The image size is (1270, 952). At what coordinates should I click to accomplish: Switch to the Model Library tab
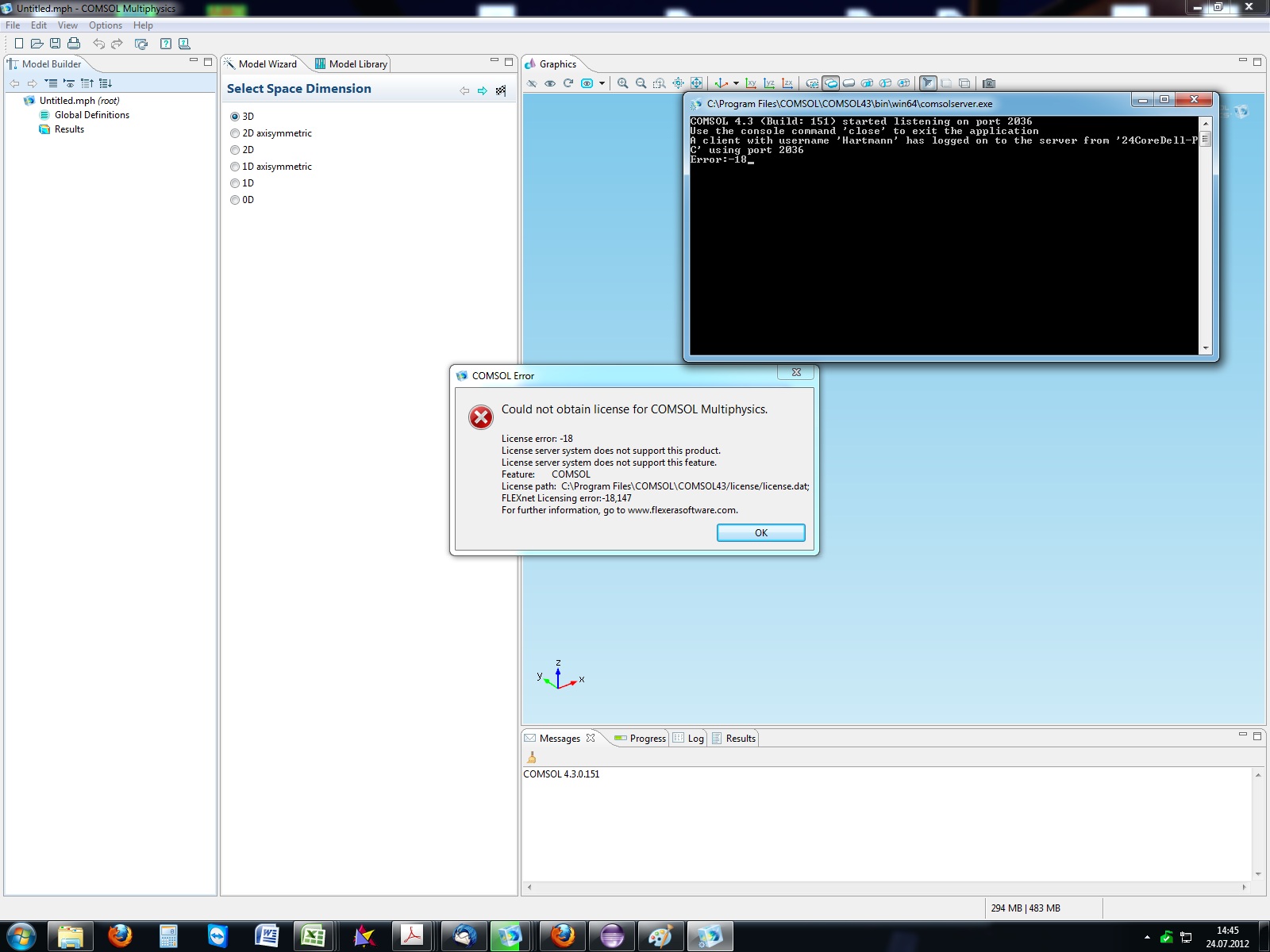(x=351, y=64)
